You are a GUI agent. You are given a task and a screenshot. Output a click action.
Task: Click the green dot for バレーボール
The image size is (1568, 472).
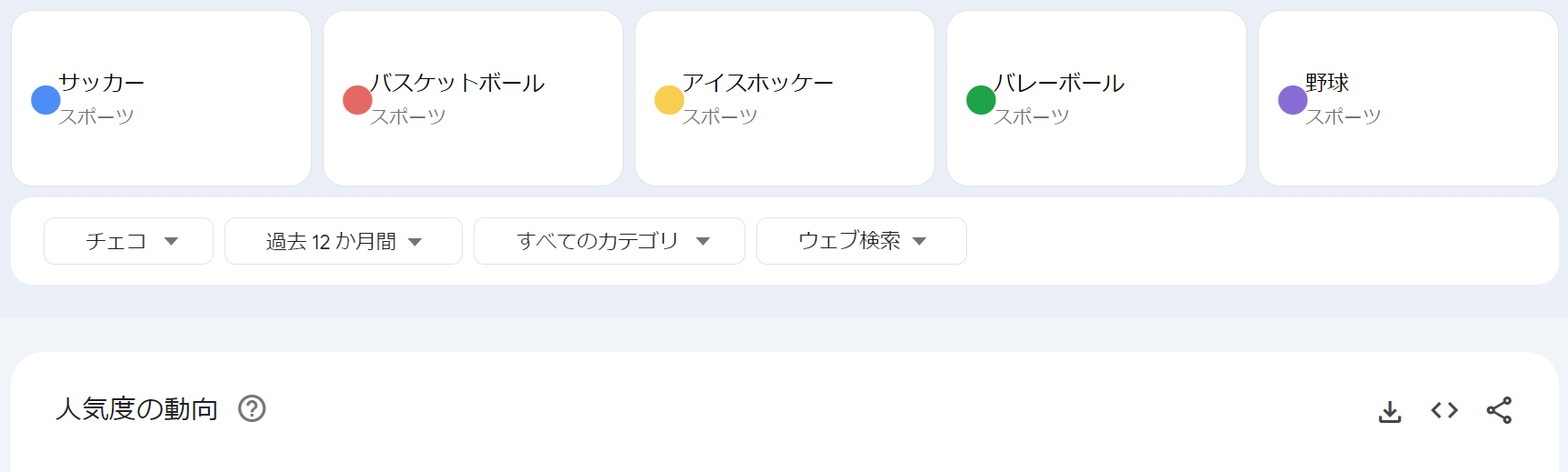tap(981, 100)
